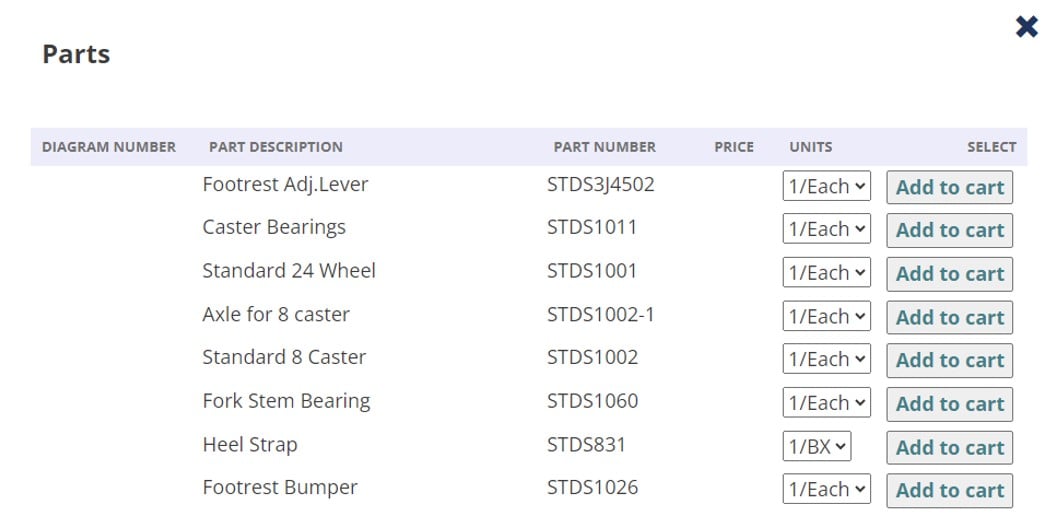Add Standard 24 Wheel to cart
The width and height of the screenshot is (1054, 530).
pos(949,274)
